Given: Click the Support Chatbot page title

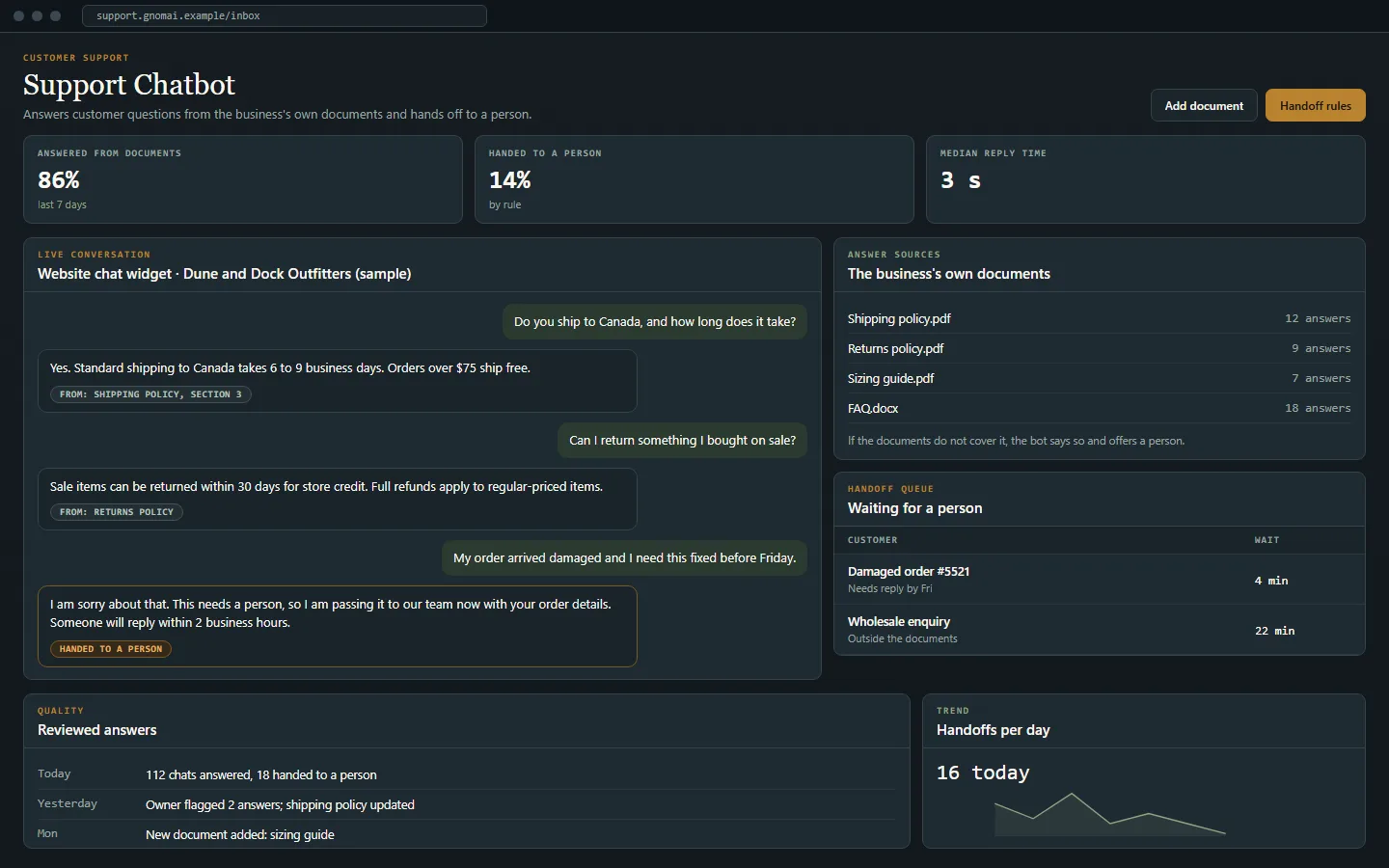Looking at the screenshot, I should tap(129, 85).
